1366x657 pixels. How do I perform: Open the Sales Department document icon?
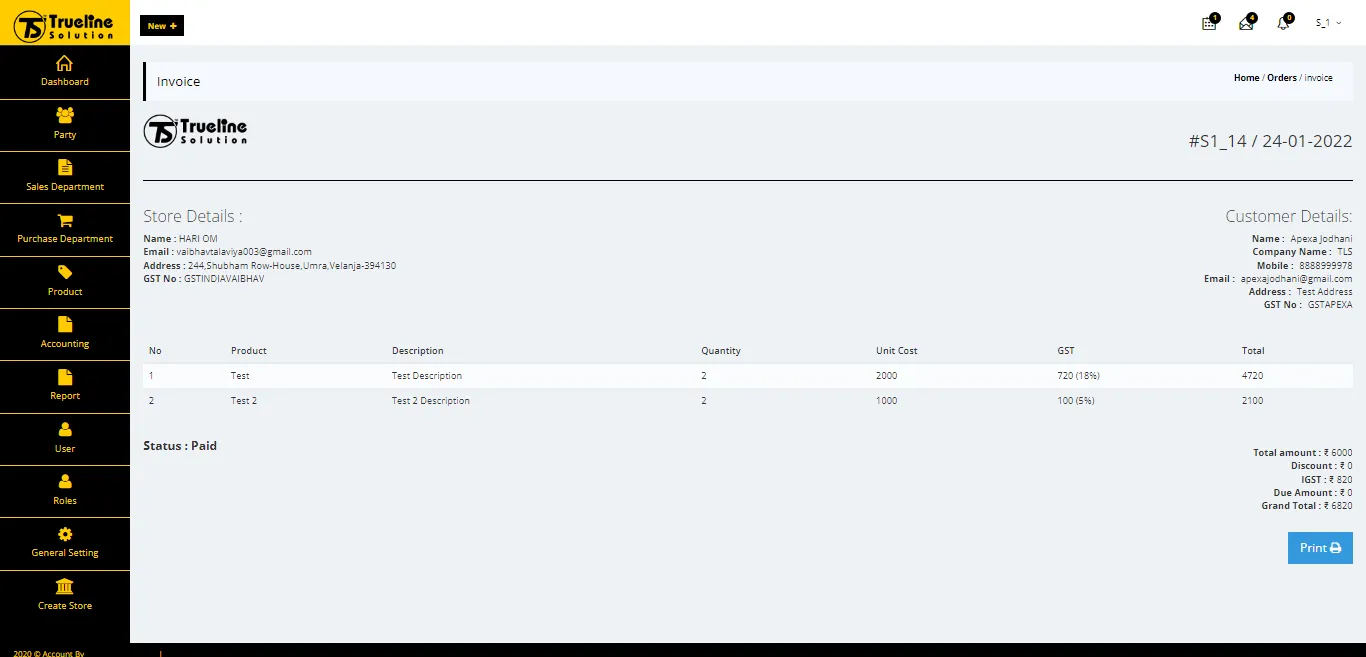coord(65,167)
